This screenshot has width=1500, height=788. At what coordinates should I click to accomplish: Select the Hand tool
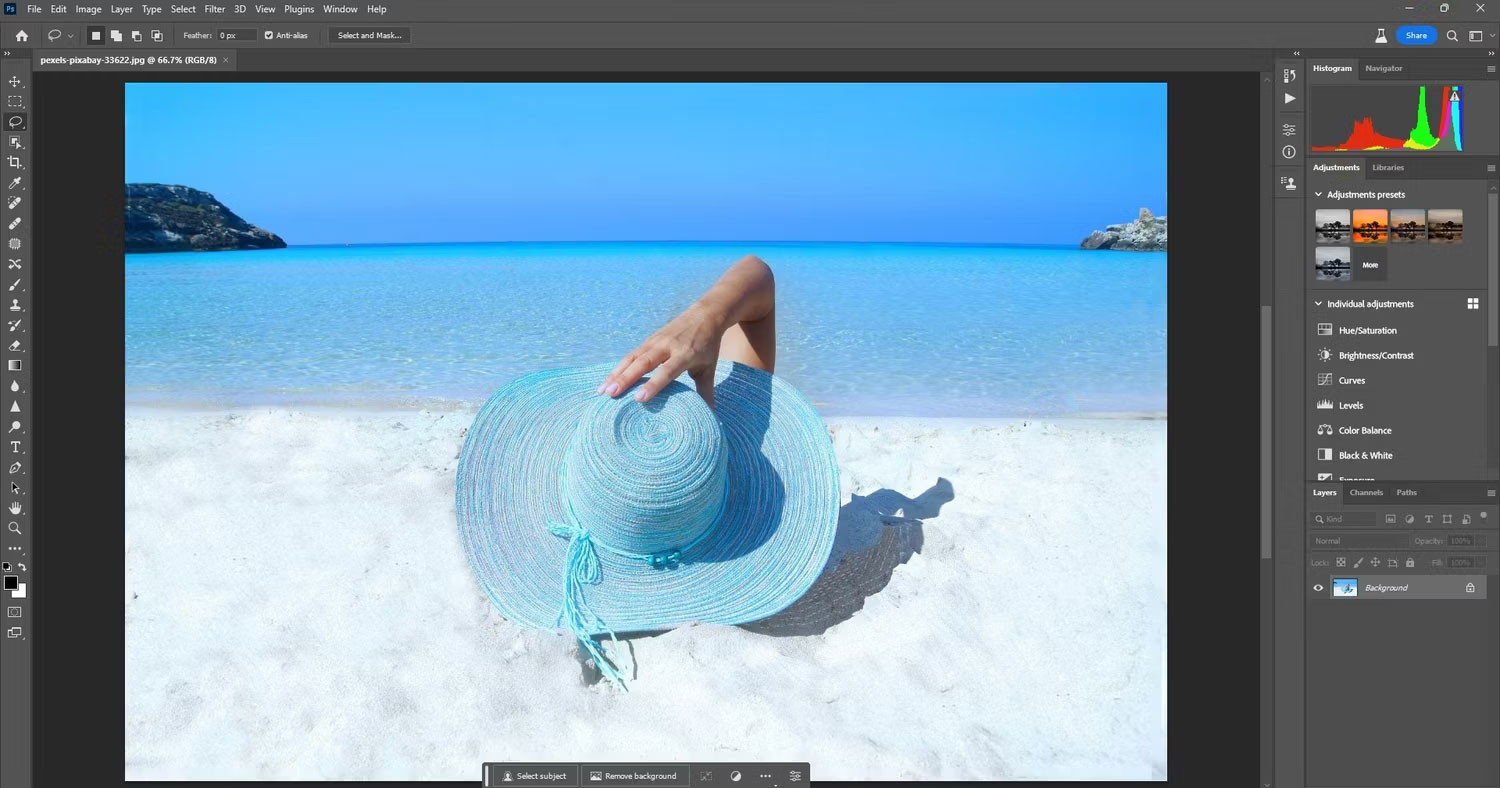tap(15, 508)
